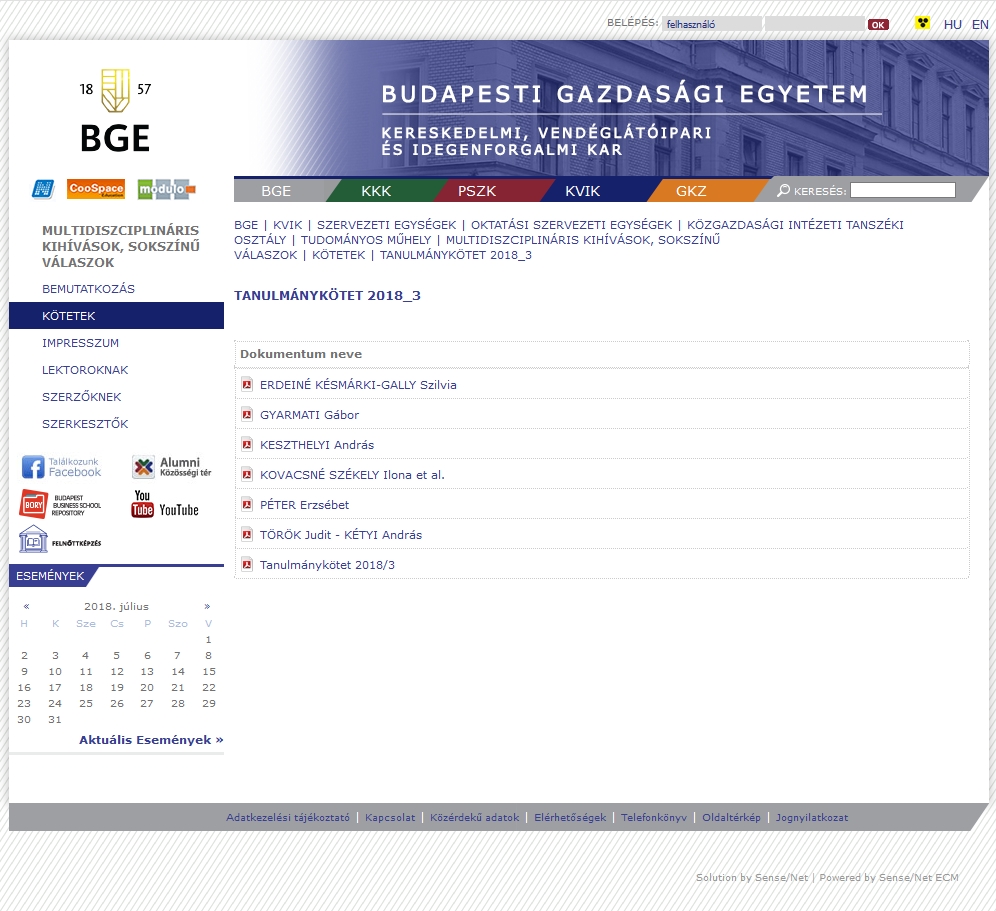Open Szerzőknek in side menu

81,397
